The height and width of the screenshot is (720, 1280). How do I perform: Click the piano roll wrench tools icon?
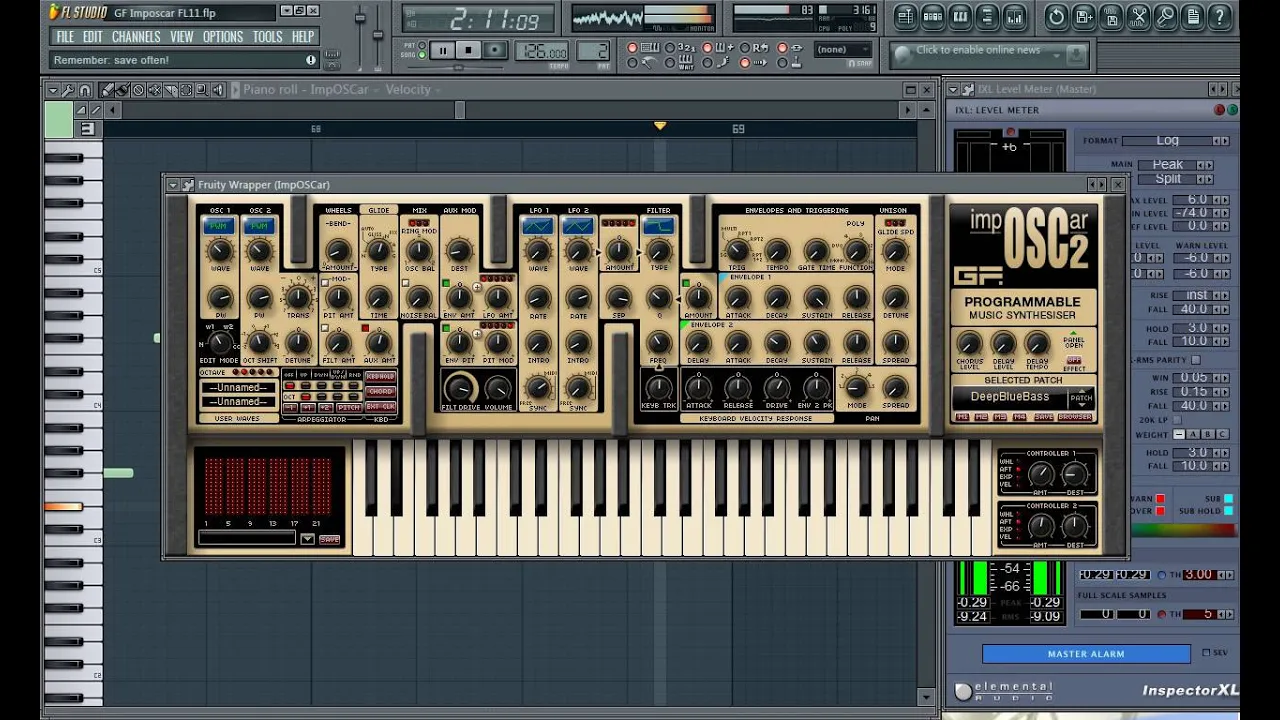(68, 90)
